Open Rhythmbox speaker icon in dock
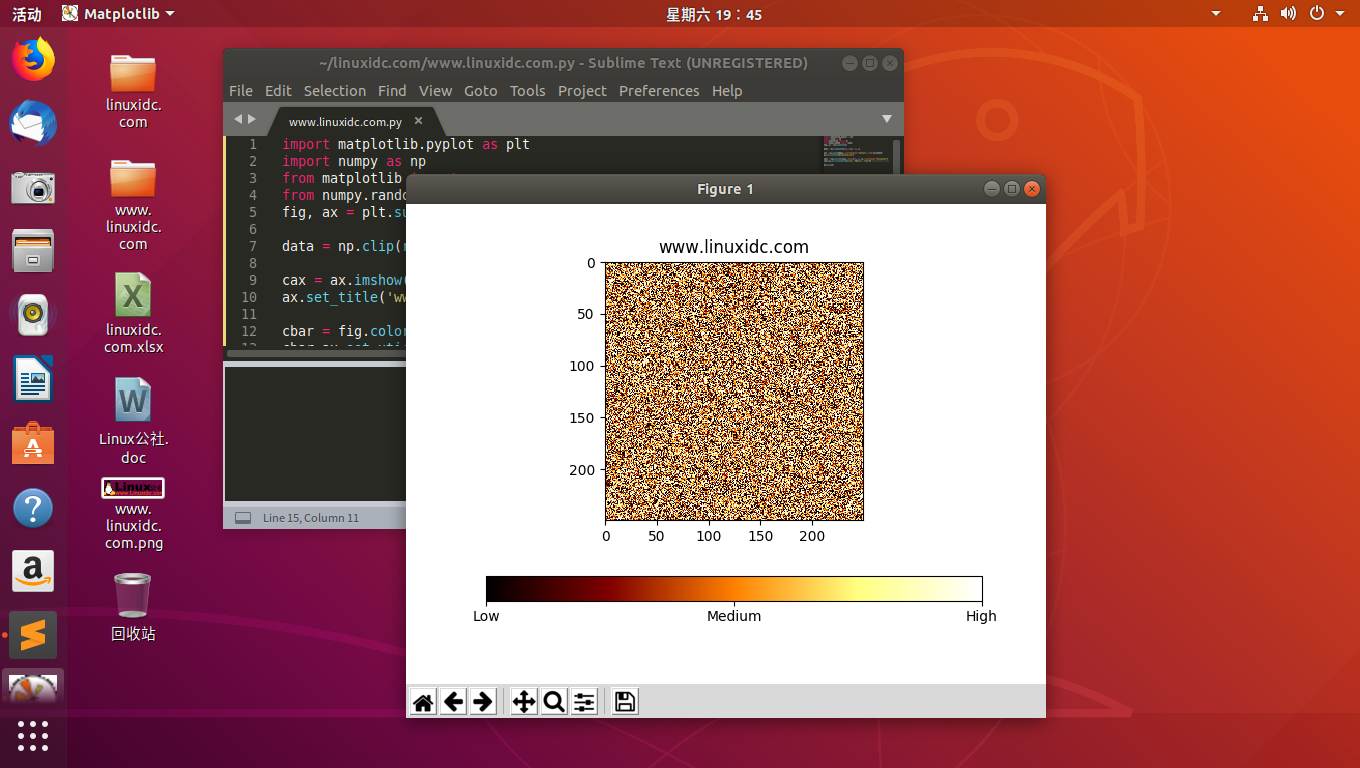Screen dimensions: 1360x768 [x=33, y=315]
